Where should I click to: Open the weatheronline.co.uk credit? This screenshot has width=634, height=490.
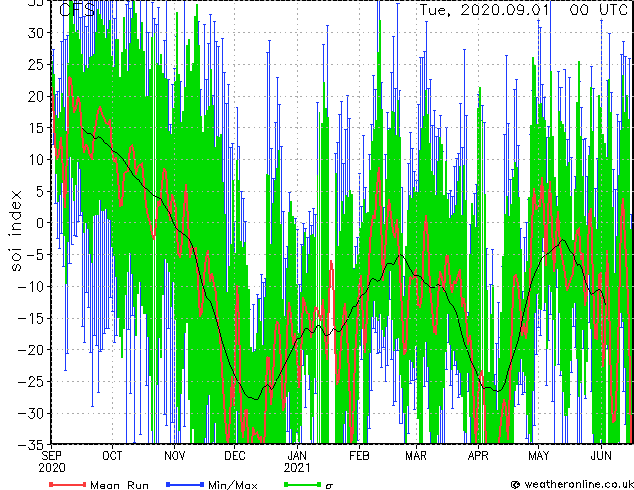[x=578, y=484]
